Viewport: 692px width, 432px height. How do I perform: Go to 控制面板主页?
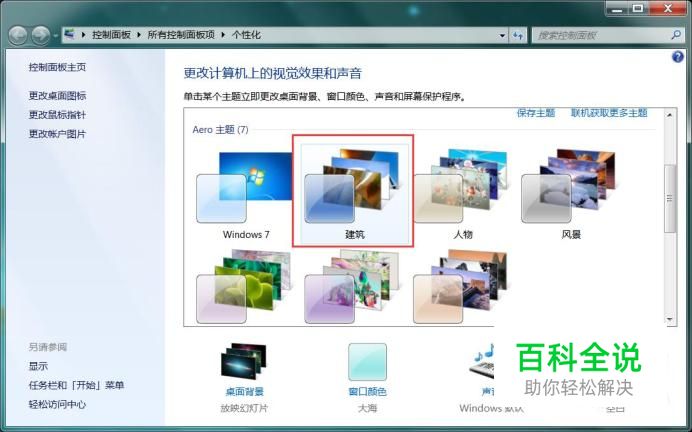tap(57, 67)
